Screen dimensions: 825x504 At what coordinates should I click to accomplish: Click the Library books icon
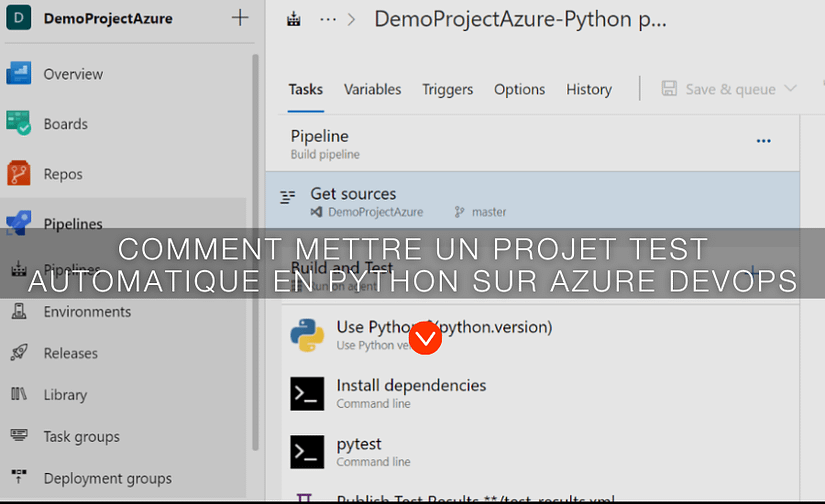pos(19,394)
